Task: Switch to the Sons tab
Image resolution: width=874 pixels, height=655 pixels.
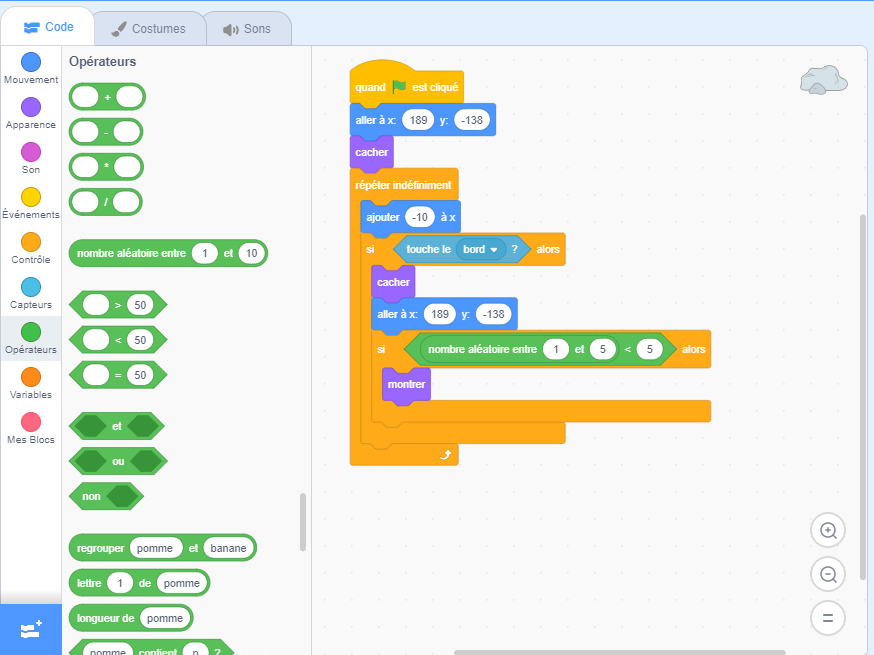Action: point(248,29)
